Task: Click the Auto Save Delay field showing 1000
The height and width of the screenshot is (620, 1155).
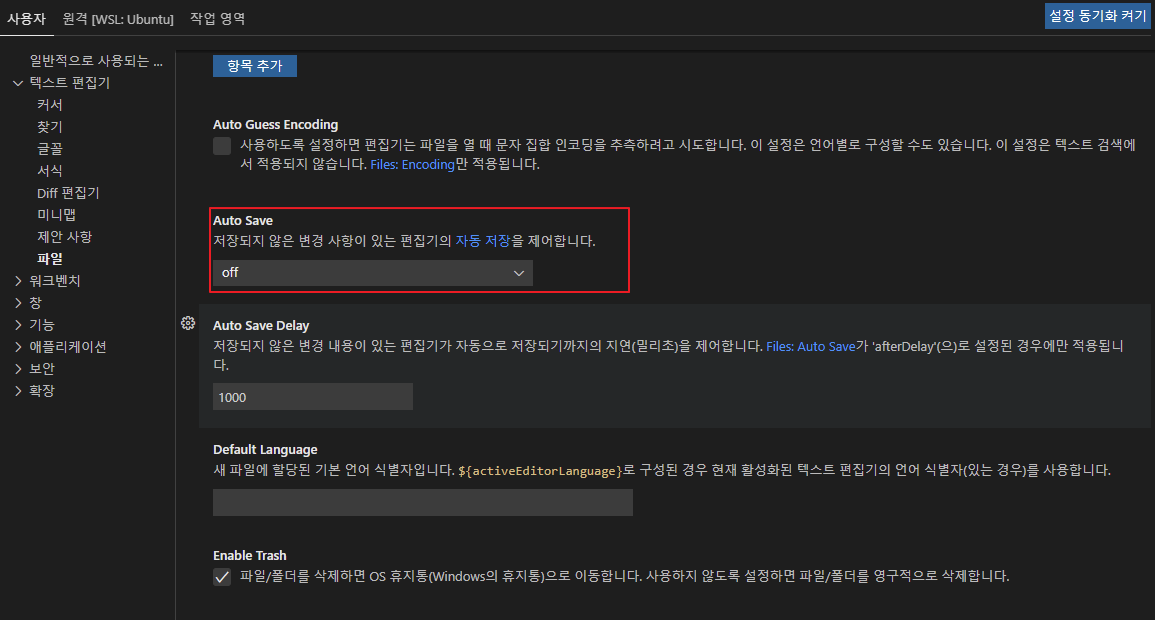Action: click(312, 397)
